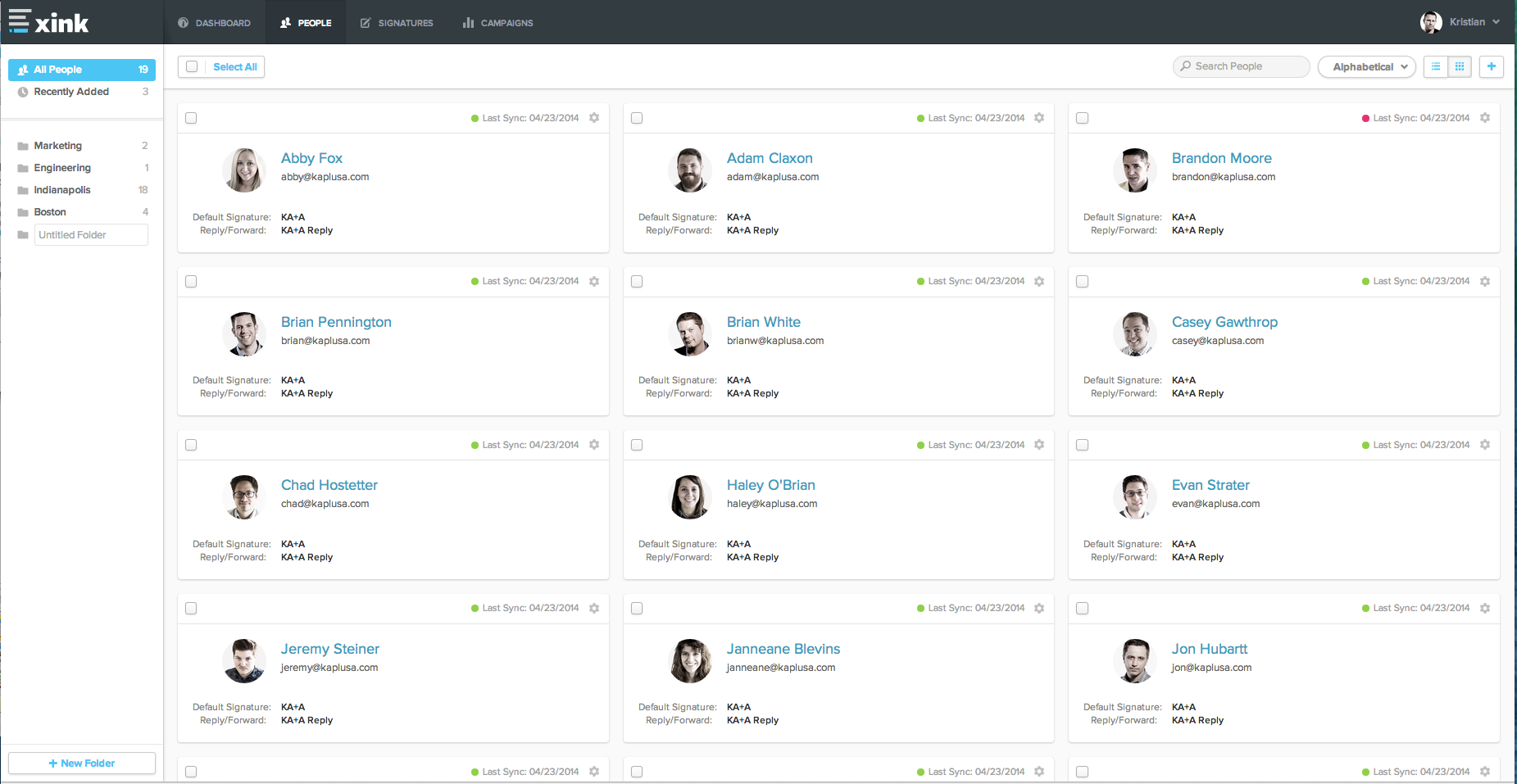Open the Campaigns tab
The image size is (1517, 784).
point(497,23)
